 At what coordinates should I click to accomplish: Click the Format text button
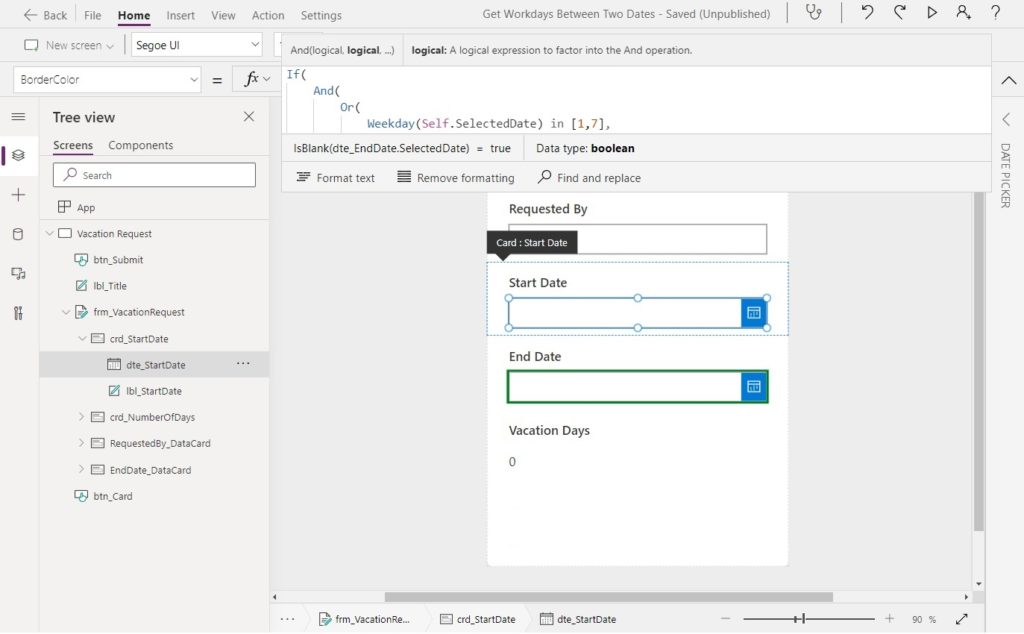pyautogui.click(x=336, y=177)
